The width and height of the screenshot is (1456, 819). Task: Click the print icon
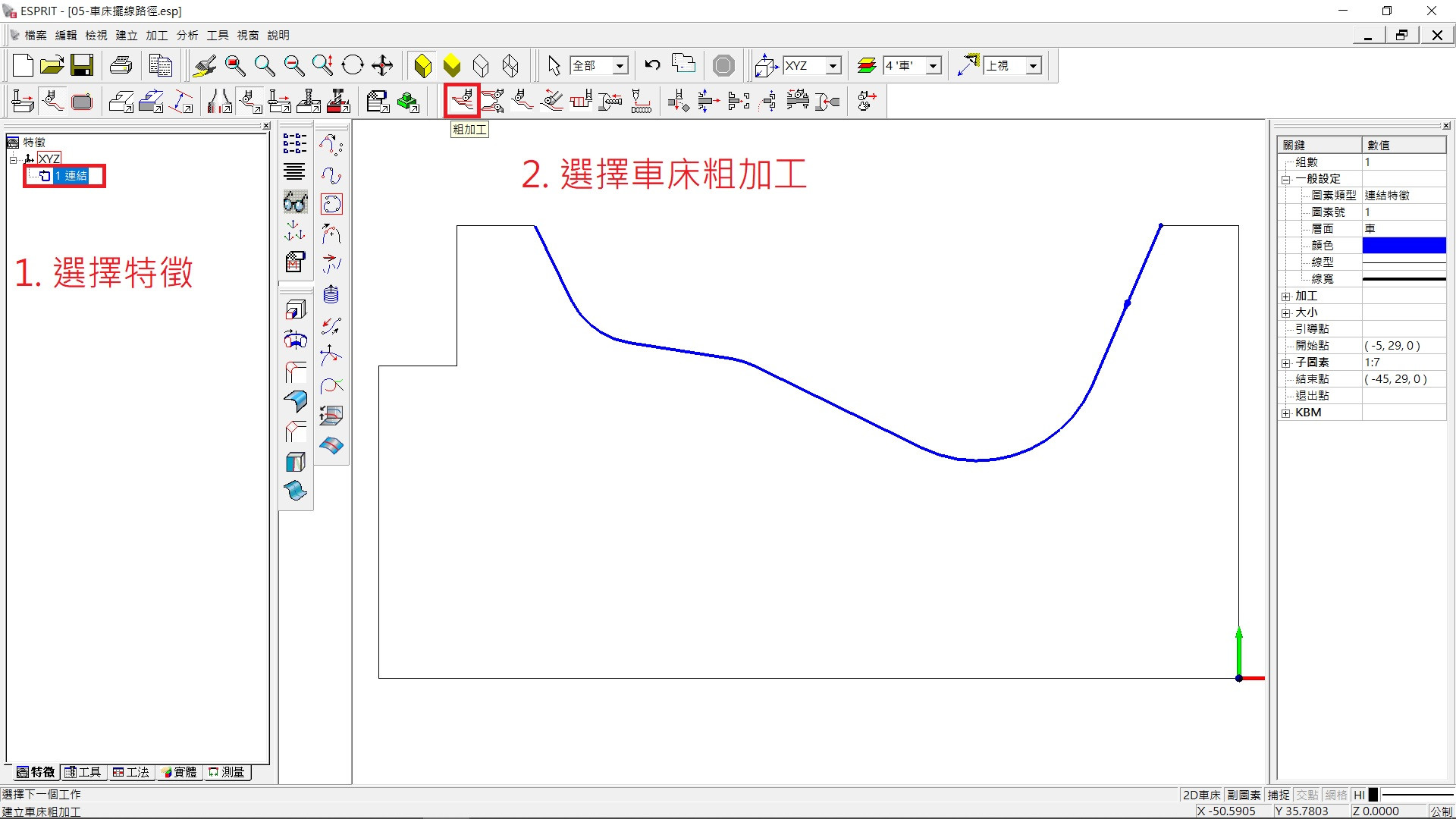(x=121, y=66)
